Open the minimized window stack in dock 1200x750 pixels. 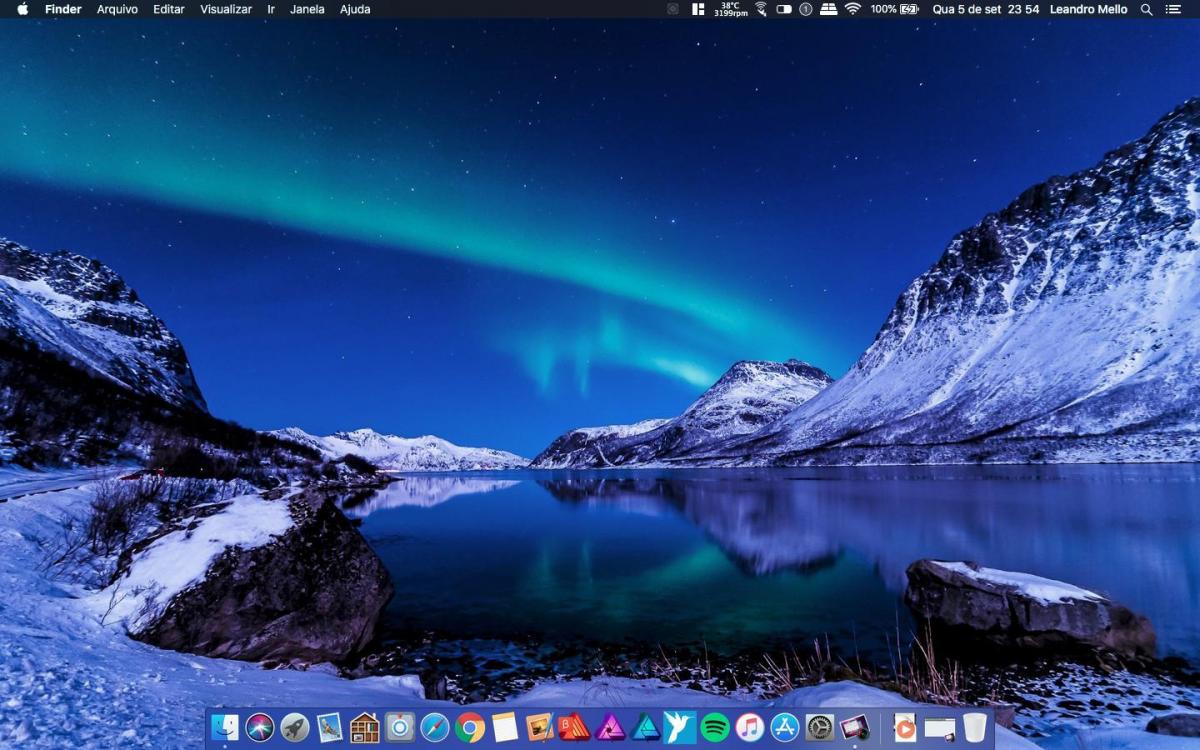940,728
